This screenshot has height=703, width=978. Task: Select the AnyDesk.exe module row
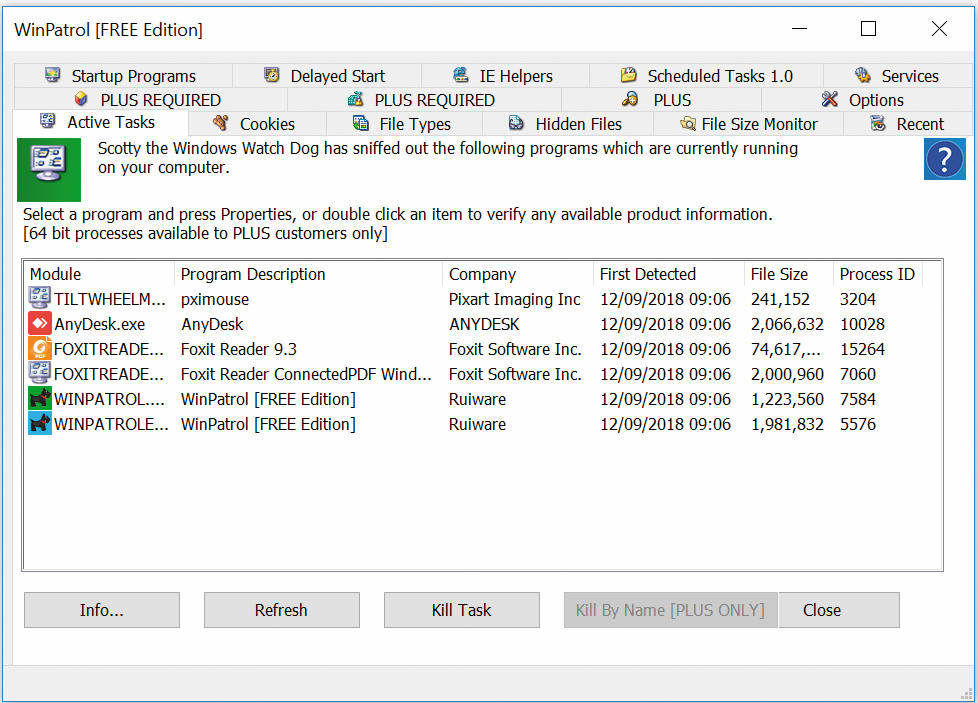pos(100,324)
